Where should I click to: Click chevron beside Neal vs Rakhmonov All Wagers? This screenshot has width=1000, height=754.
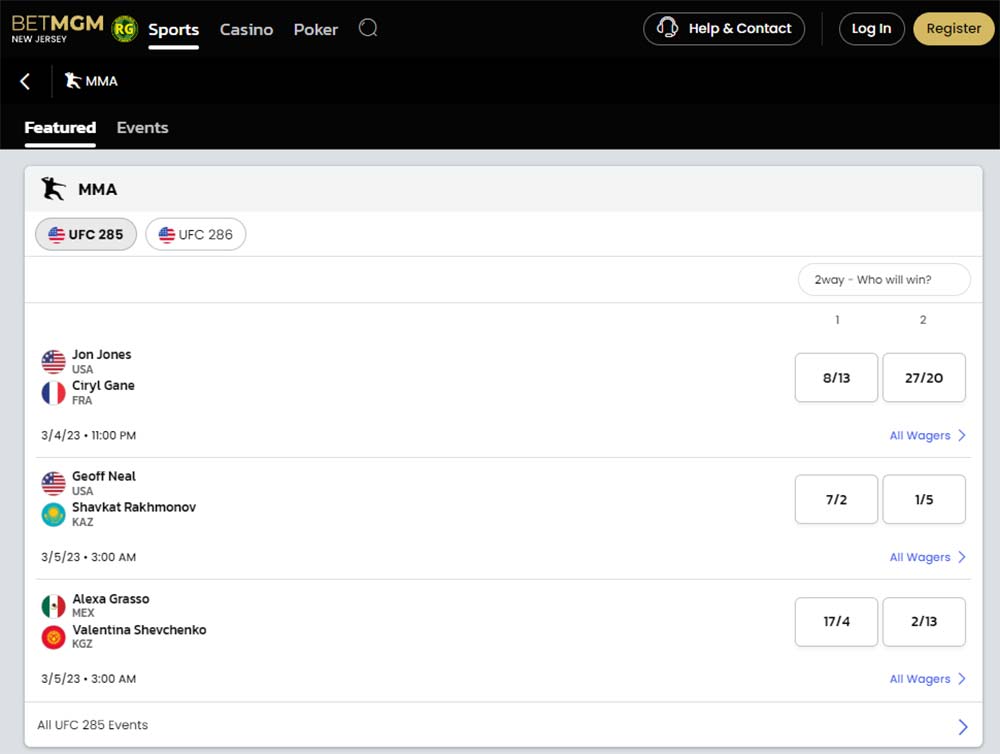[x=962, y=557]
